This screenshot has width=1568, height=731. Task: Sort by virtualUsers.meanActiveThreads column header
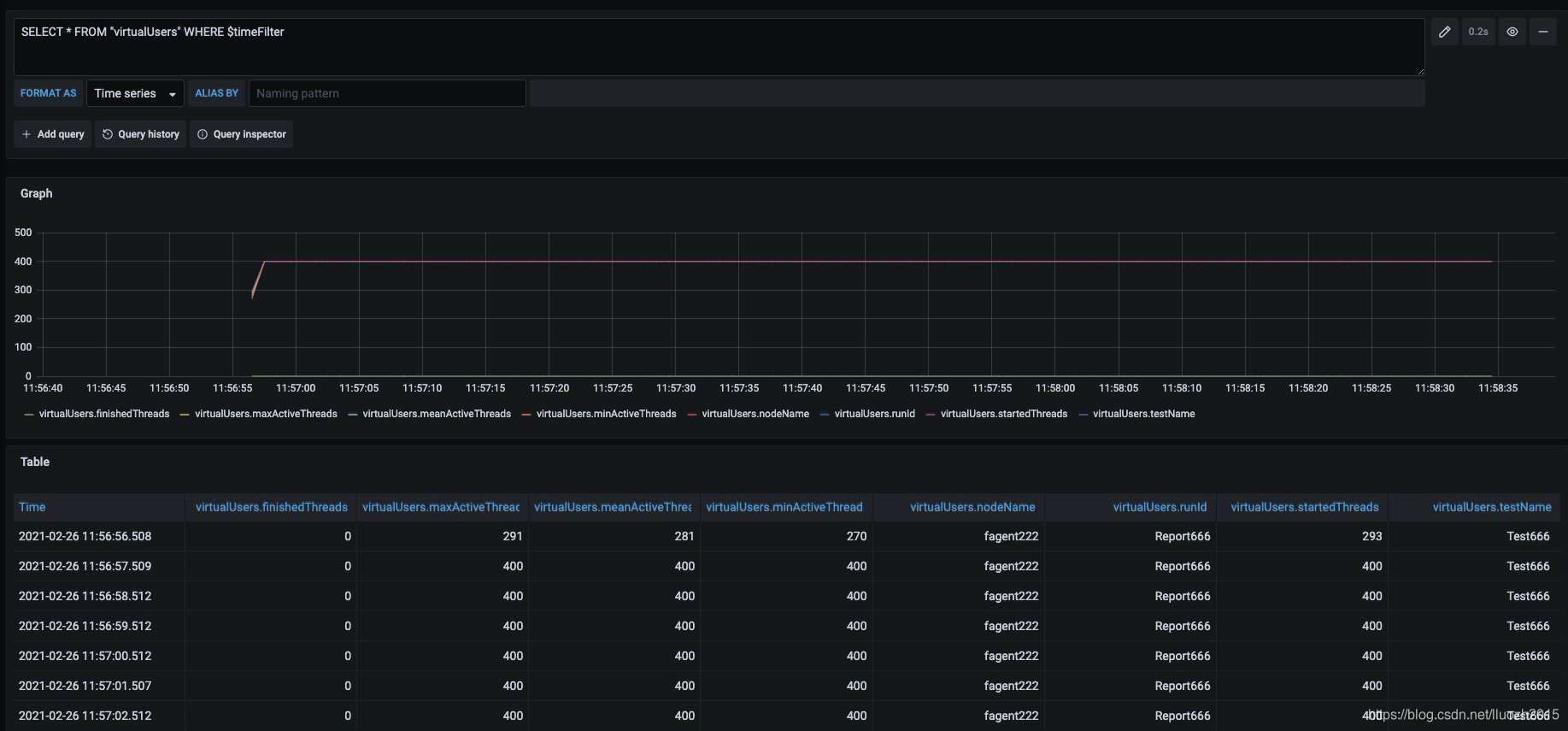tap(613, 507)
